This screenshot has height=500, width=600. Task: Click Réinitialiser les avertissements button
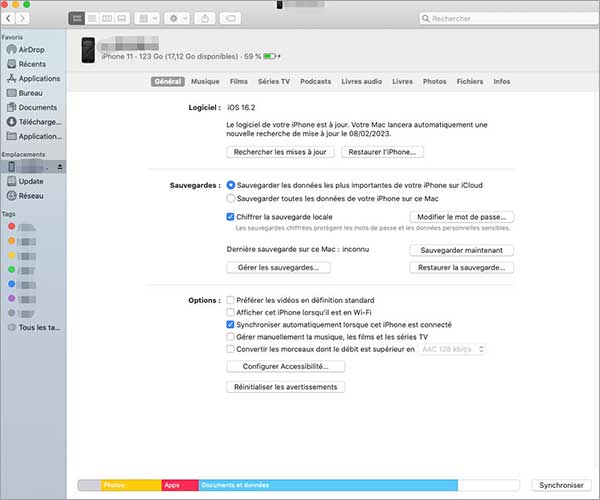pos(285,387)
